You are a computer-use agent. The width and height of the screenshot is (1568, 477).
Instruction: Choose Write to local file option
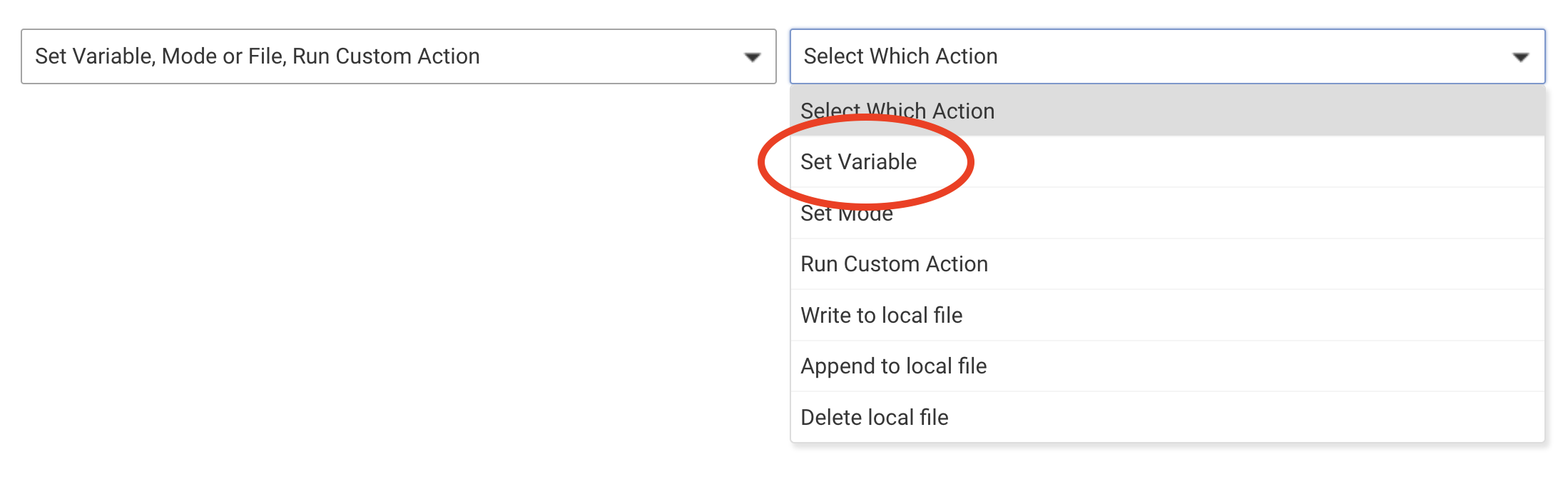[1167, 315]
